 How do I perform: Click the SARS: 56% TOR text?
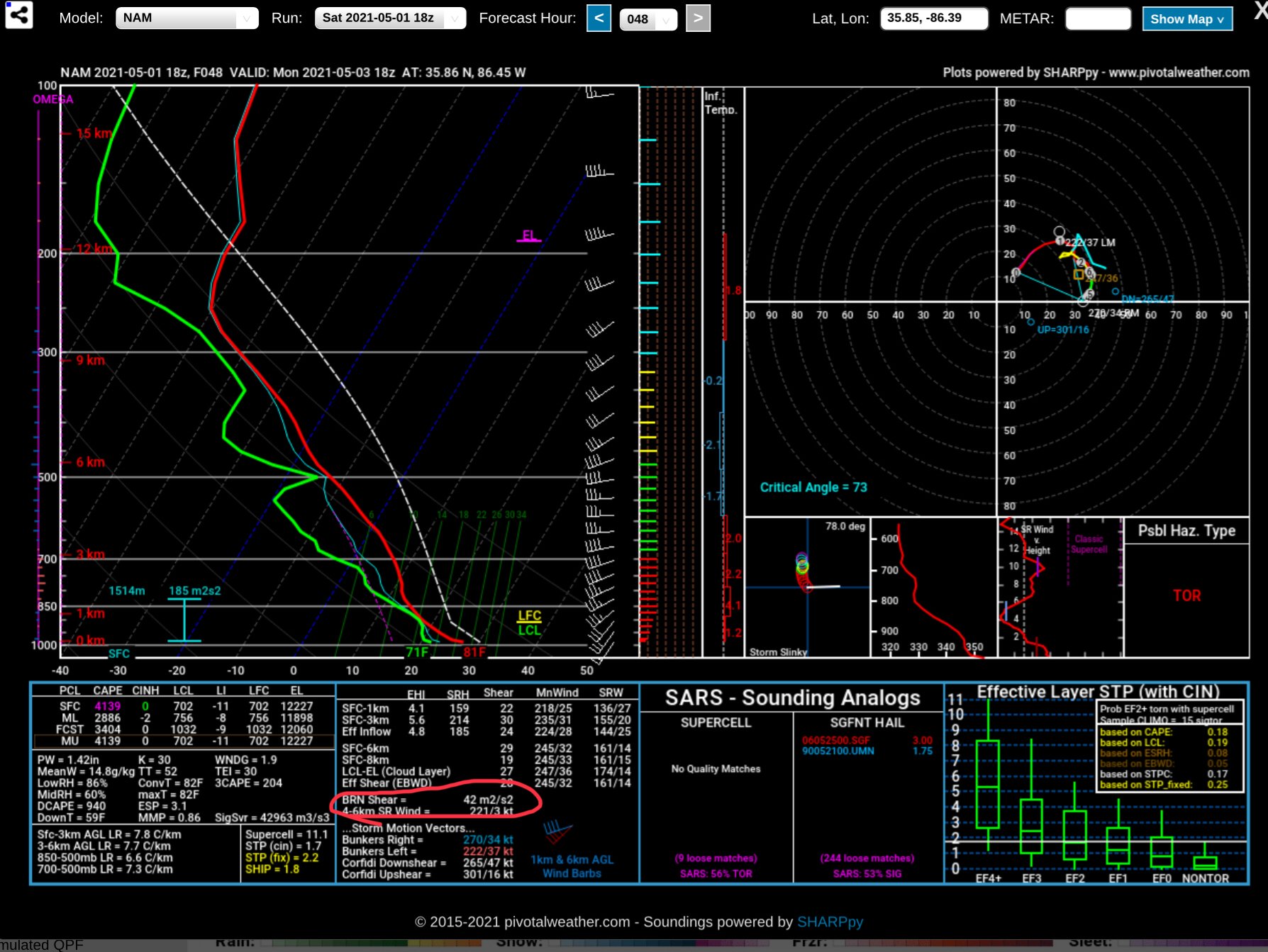pyautogui.click(x=716, y=873)
